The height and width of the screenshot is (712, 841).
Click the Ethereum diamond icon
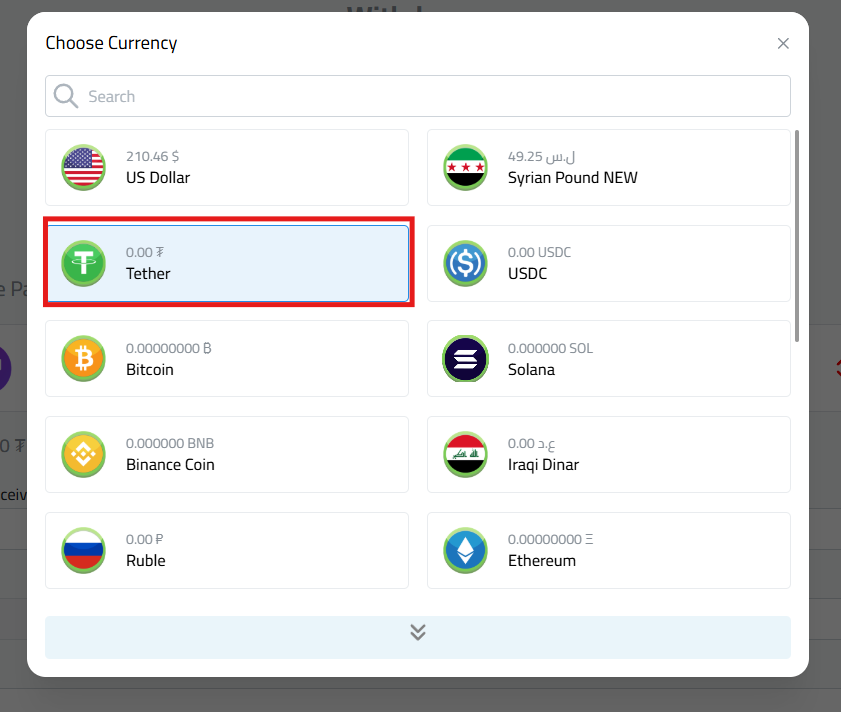(465, 550)
